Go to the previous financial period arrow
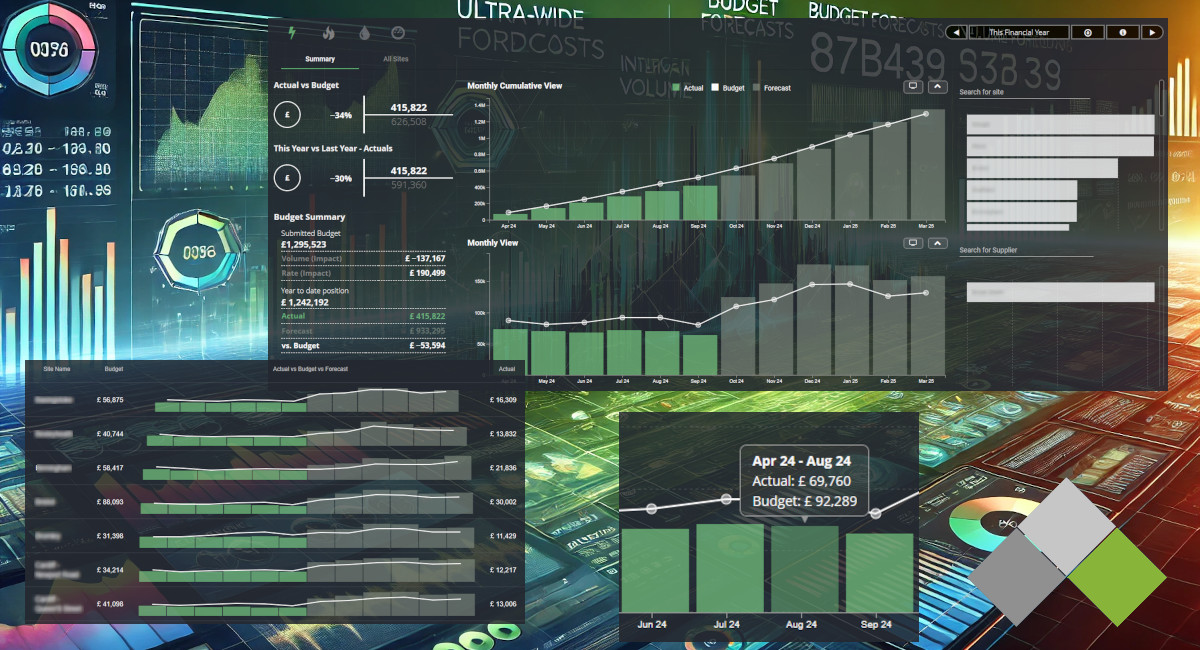The image size is (1200, 650). 957,32
